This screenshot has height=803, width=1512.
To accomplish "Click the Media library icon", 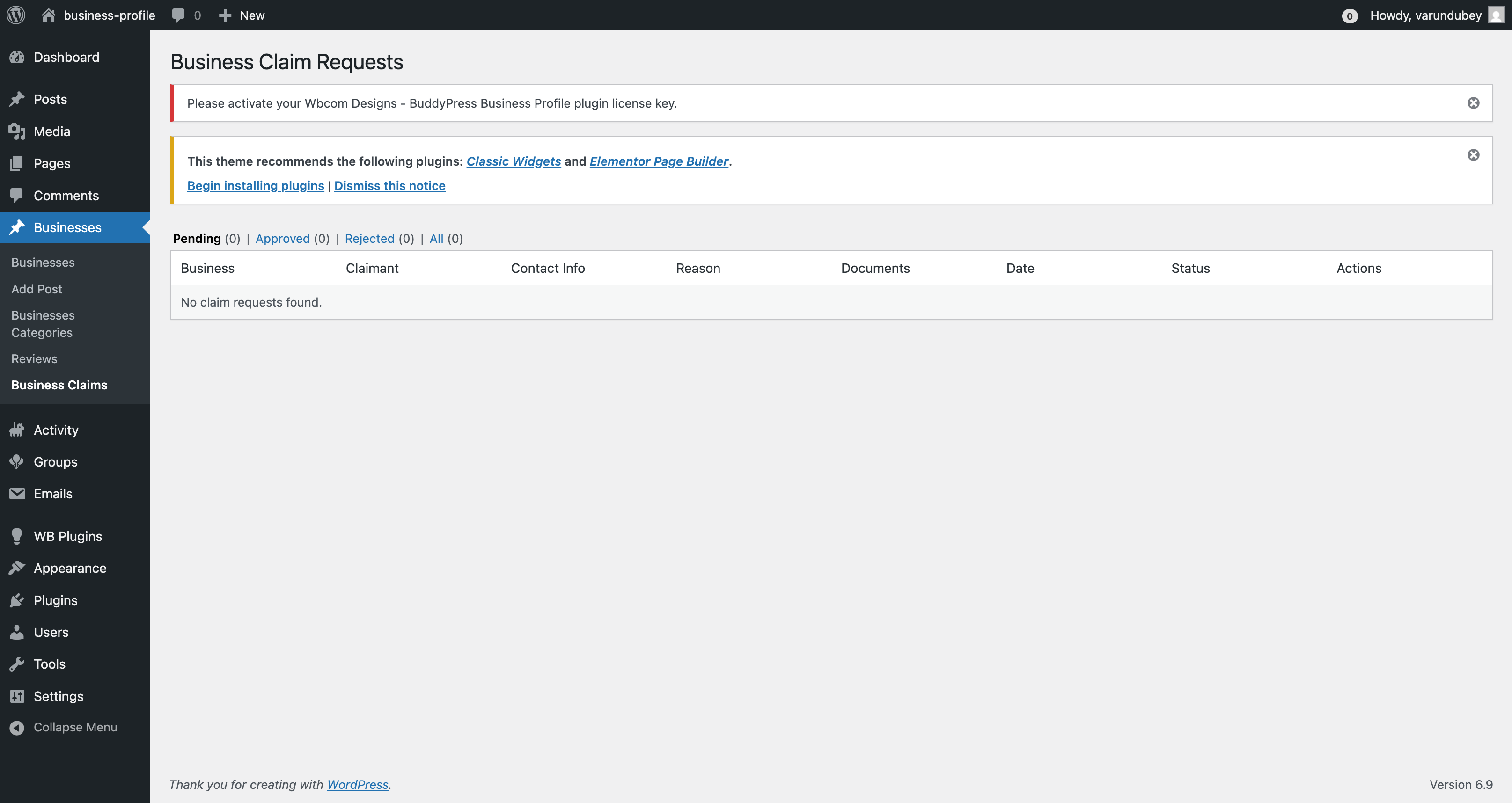I will click(x=17, y=131).
